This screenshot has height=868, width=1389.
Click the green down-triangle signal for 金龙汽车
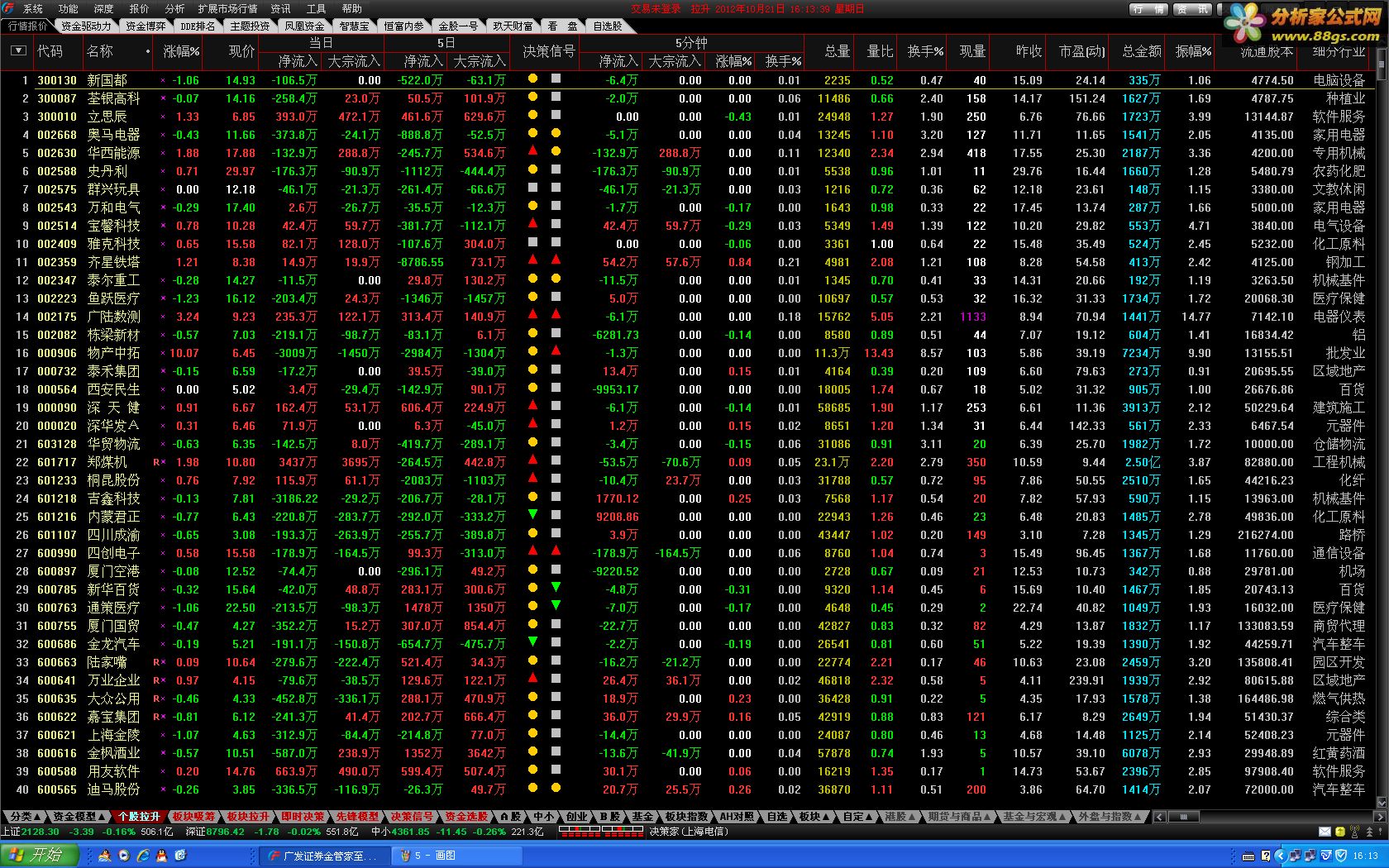coord(532,641)
